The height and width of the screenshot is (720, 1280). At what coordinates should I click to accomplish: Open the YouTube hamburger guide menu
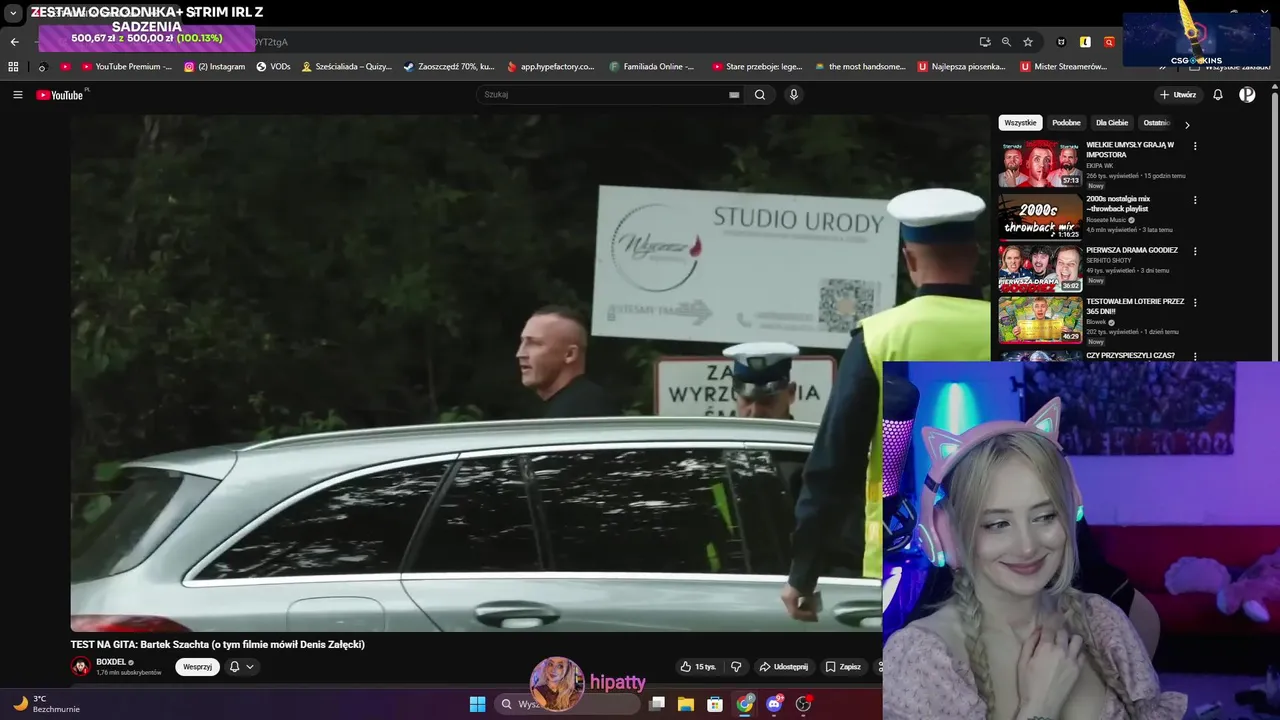pyautogui.click(x=17, y=95)
